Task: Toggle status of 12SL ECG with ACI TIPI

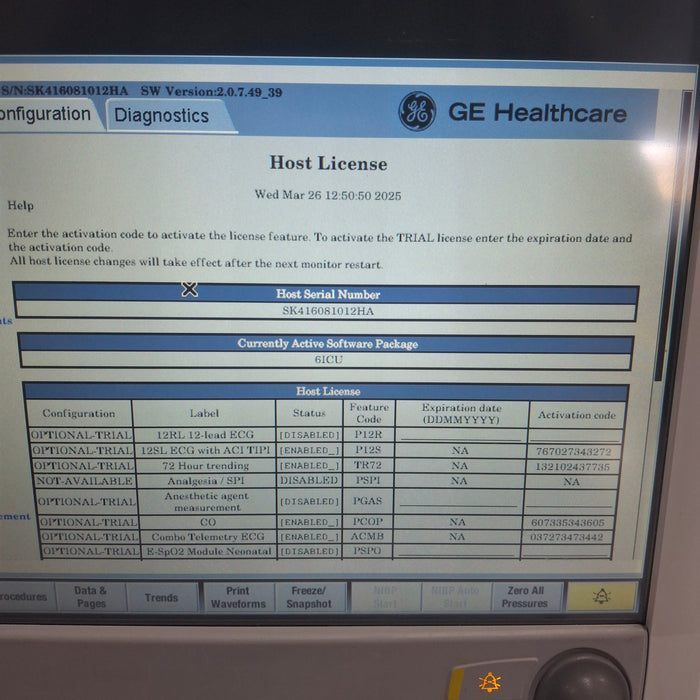Action: pos(309,450)
